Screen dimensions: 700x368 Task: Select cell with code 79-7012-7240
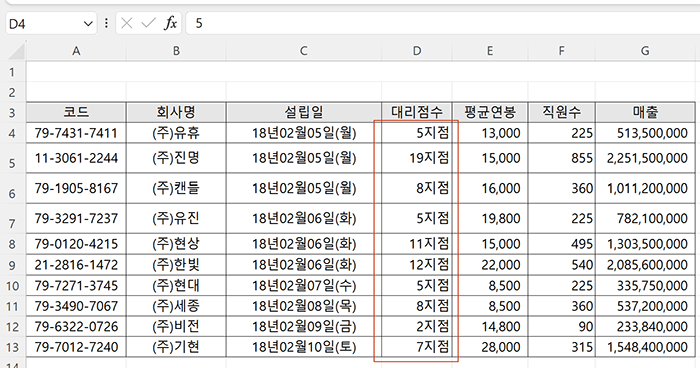pyautogui.click(x=76, y=347)
